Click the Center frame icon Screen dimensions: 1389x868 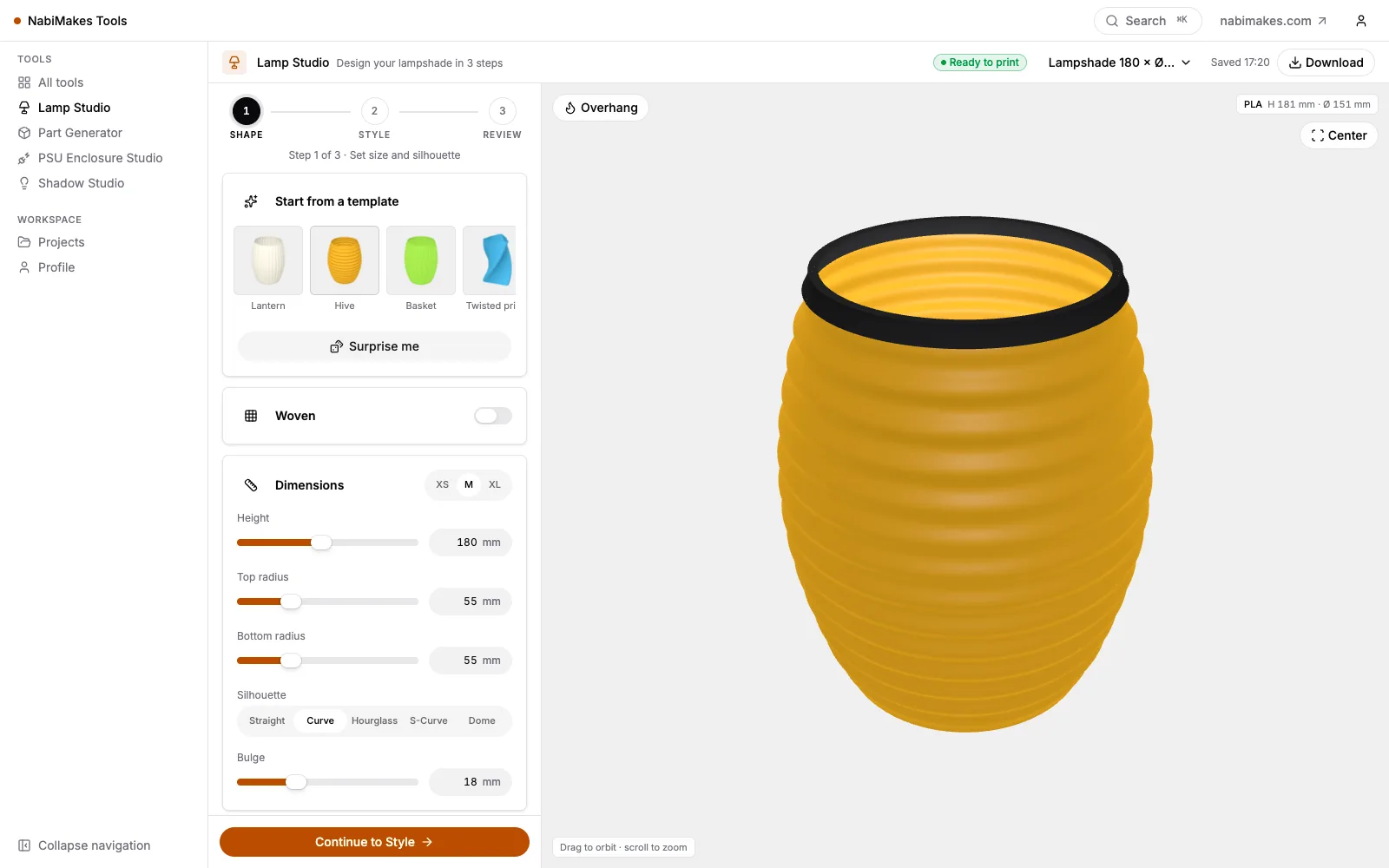[1318, 135]
